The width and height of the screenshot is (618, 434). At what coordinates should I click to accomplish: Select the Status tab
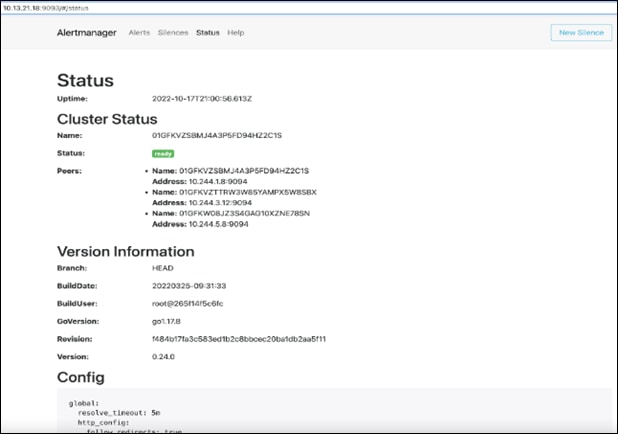tap(208, 33)
